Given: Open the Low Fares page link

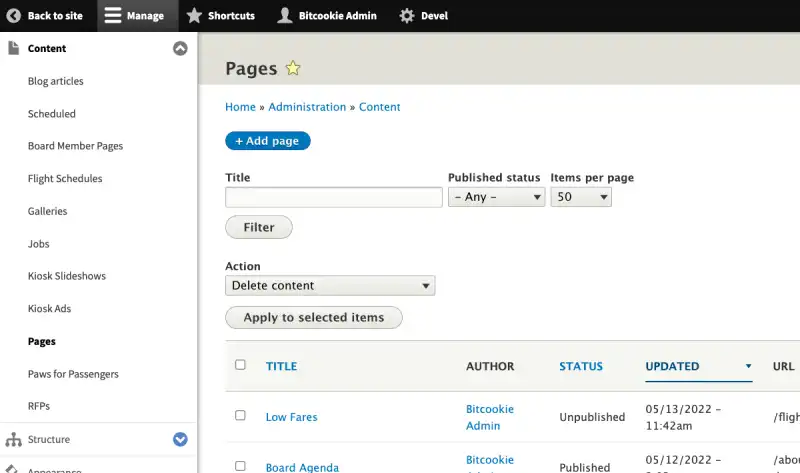Looking at the screenshot, I should coord(291,417).
